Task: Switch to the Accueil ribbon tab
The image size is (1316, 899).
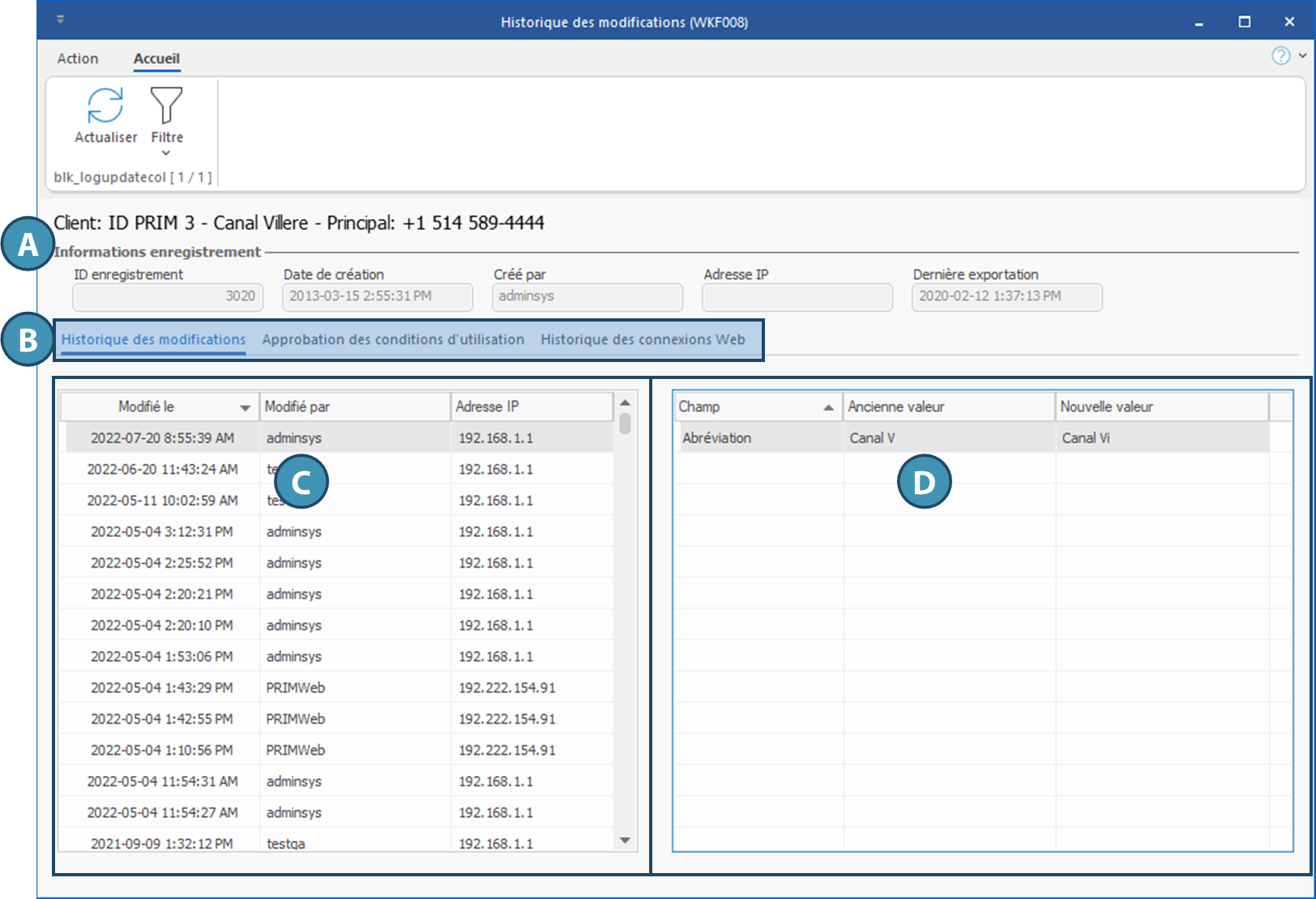Action: pyautogui.click(x=156, y=58)
